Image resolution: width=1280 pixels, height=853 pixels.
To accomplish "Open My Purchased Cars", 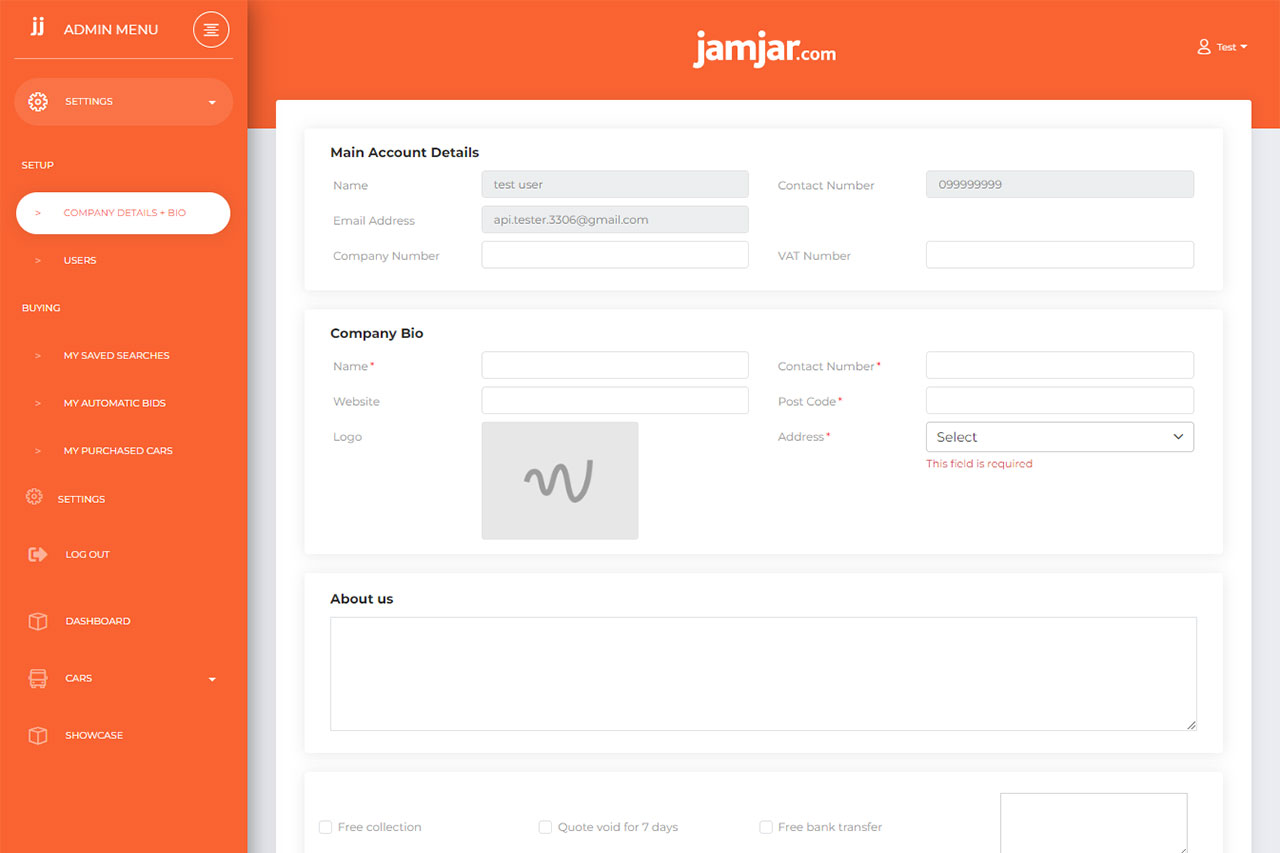I will [x=118, y=450].
